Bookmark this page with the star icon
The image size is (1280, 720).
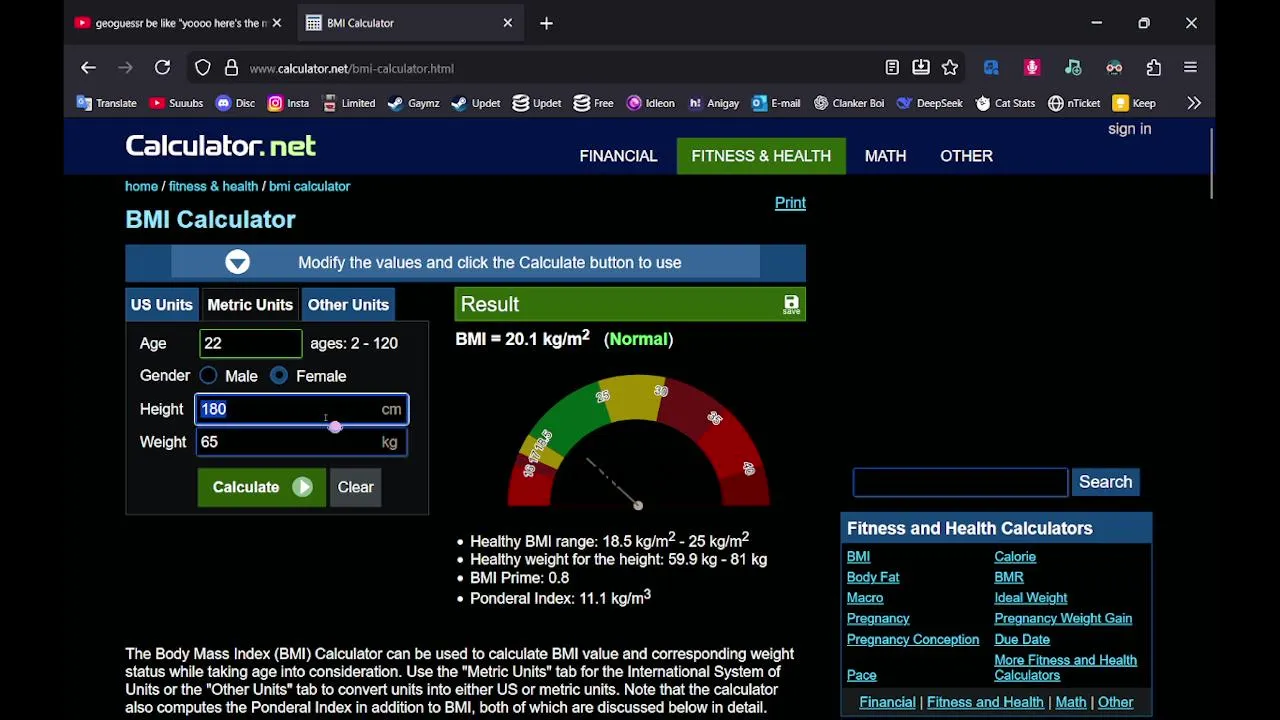950,68
